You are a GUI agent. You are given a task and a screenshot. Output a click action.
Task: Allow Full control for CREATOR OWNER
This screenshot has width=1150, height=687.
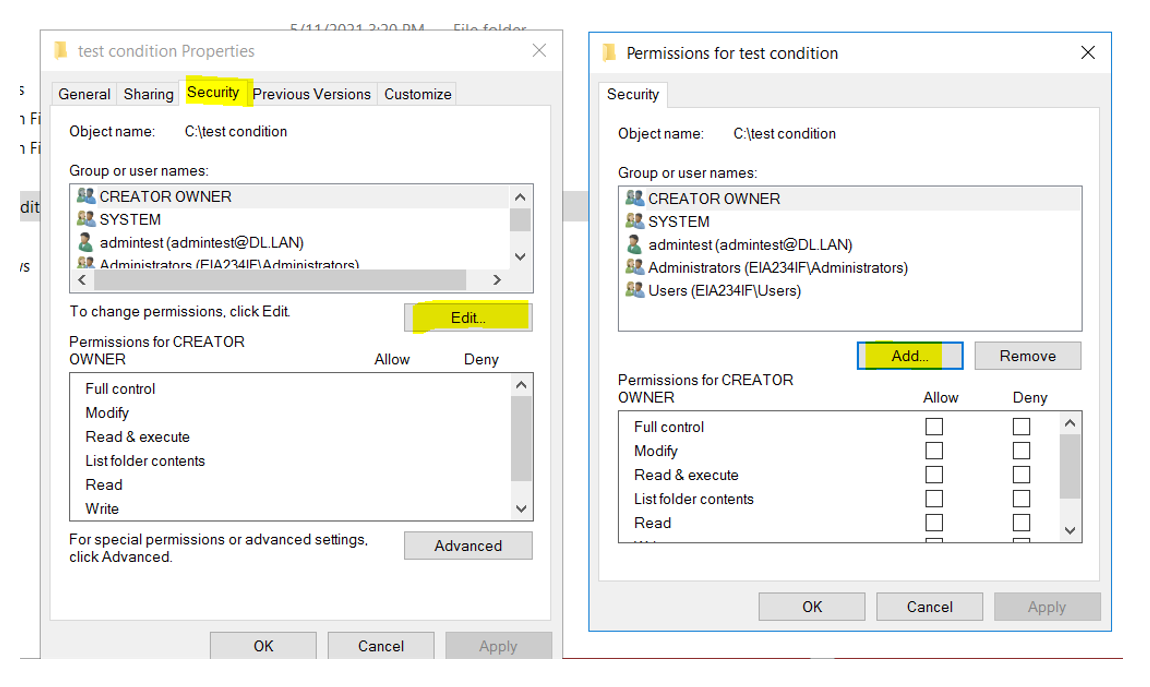[932, 426]
